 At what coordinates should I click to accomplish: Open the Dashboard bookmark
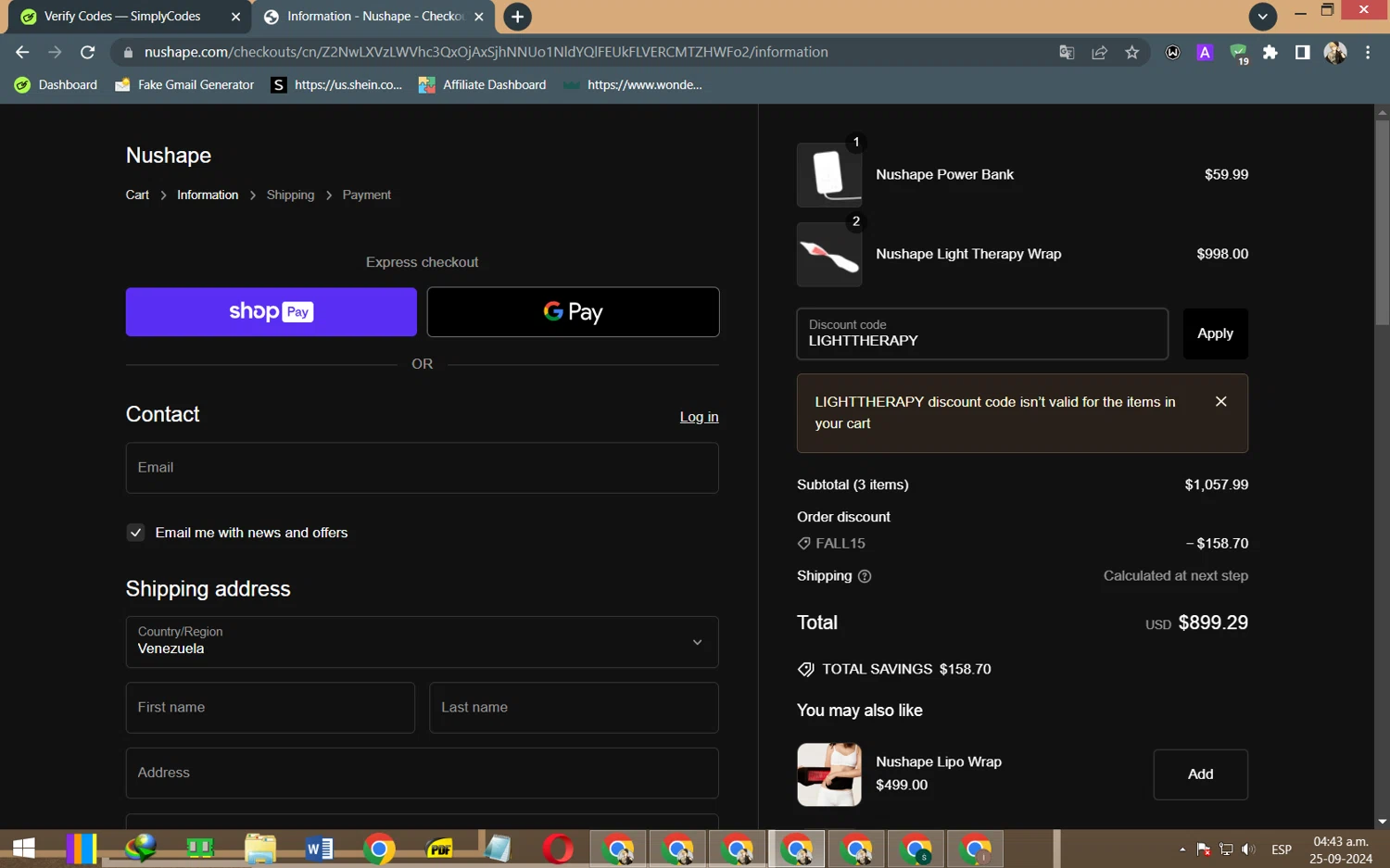point(57,85)
